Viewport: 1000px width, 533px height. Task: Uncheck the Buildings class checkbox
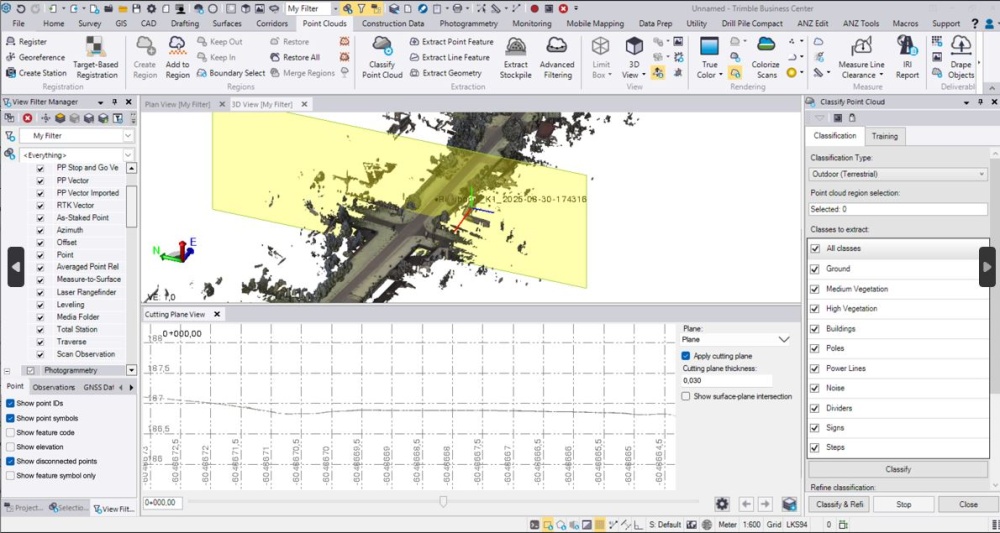(815, 329)
